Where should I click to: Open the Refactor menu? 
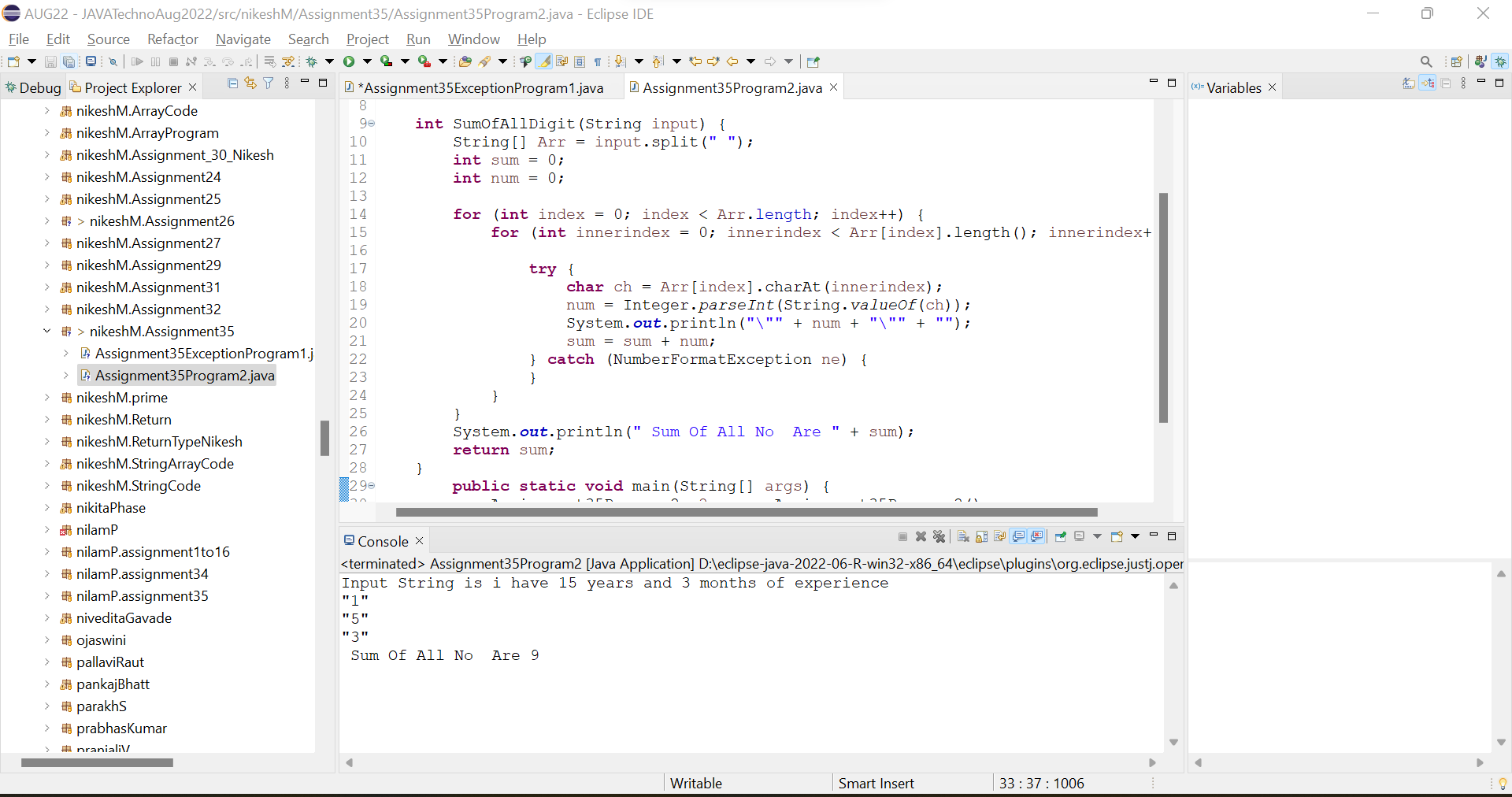pyautogui.click(x=172, y=39)
